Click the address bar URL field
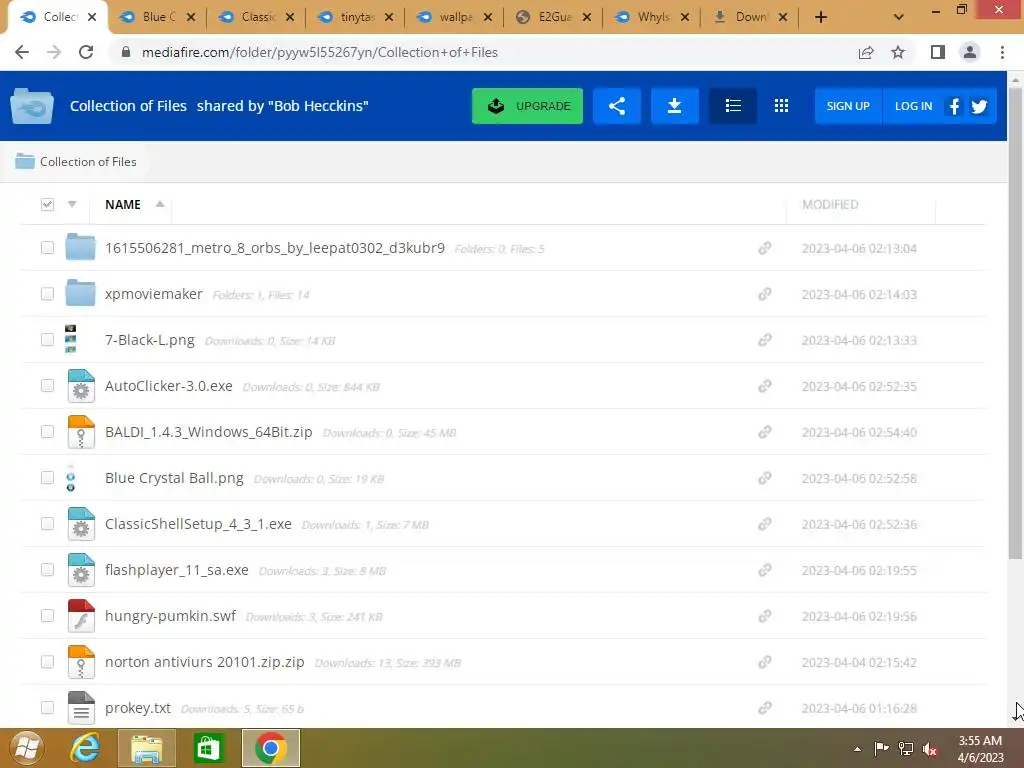The image size is (1024, 768). pyautogui.click(x=483, y=52)
